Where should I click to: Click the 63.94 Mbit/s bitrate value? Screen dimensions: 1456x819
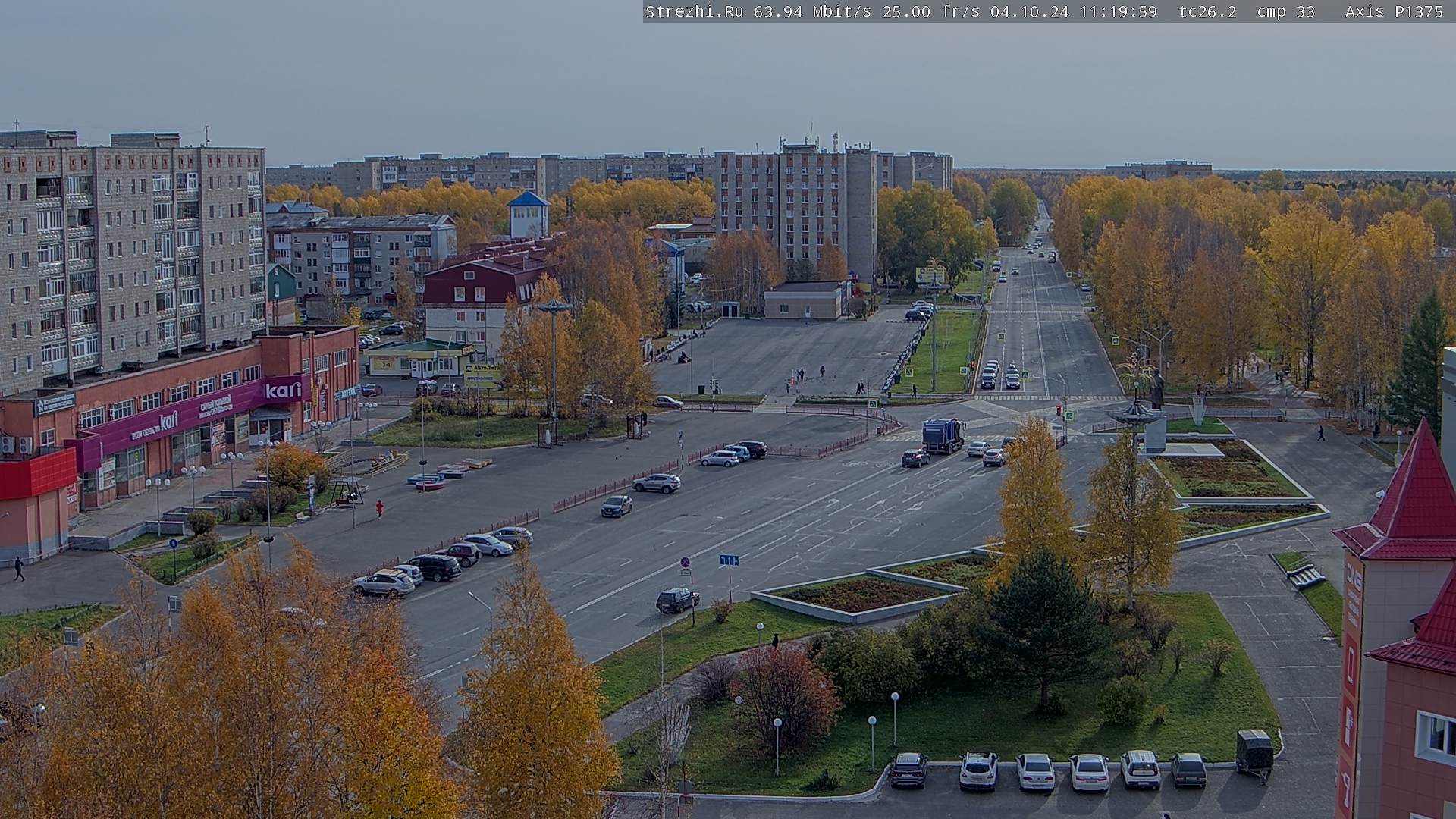pos(812,11)
